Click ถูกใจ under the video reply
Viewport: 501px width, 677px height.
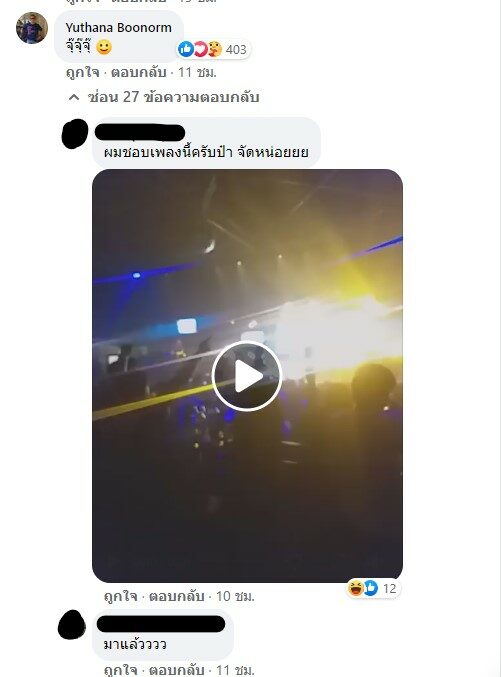[120, 596]
